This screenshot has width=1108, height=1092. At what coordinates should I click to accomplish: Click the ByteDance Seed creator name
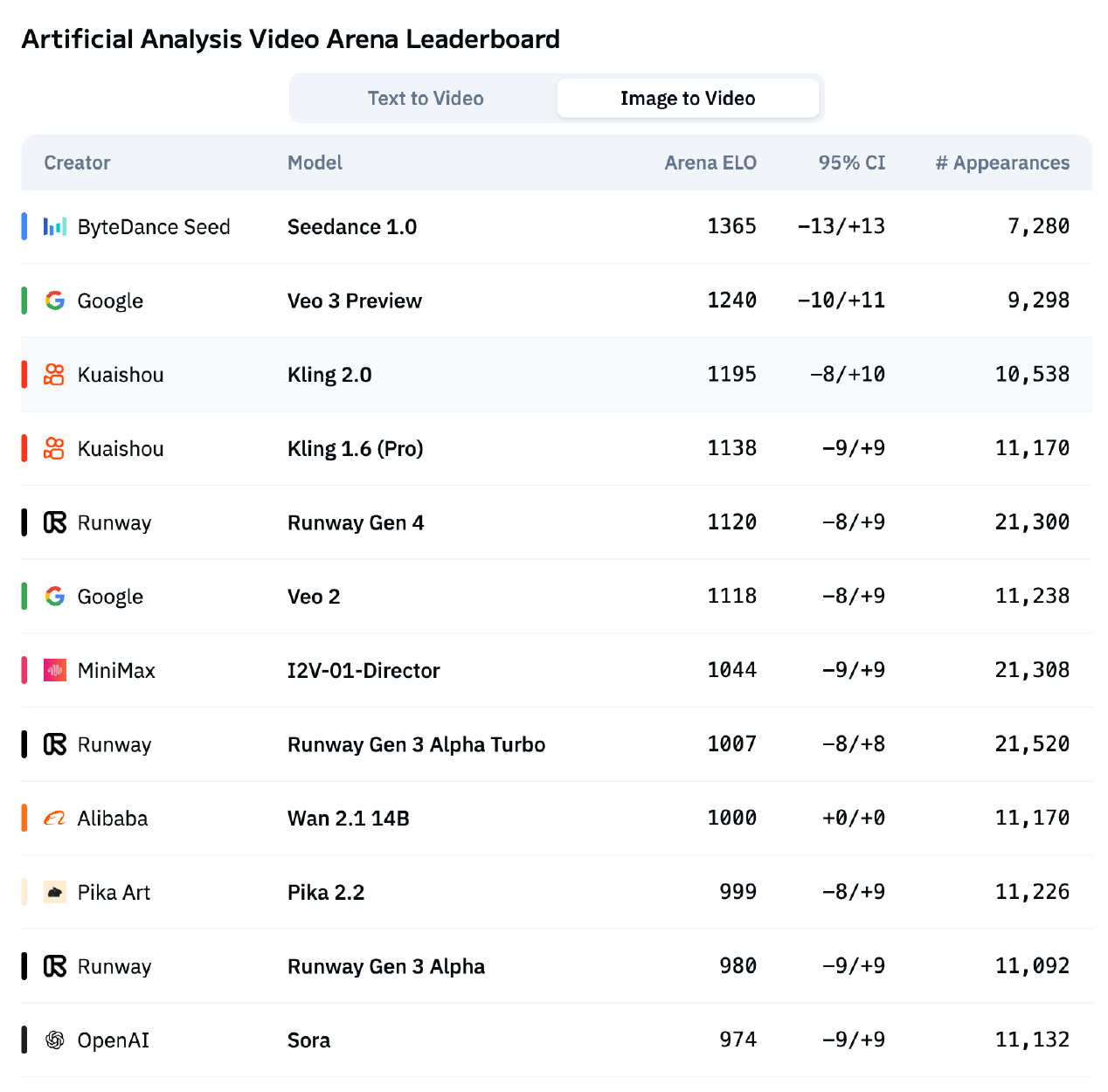pos(154,227)
